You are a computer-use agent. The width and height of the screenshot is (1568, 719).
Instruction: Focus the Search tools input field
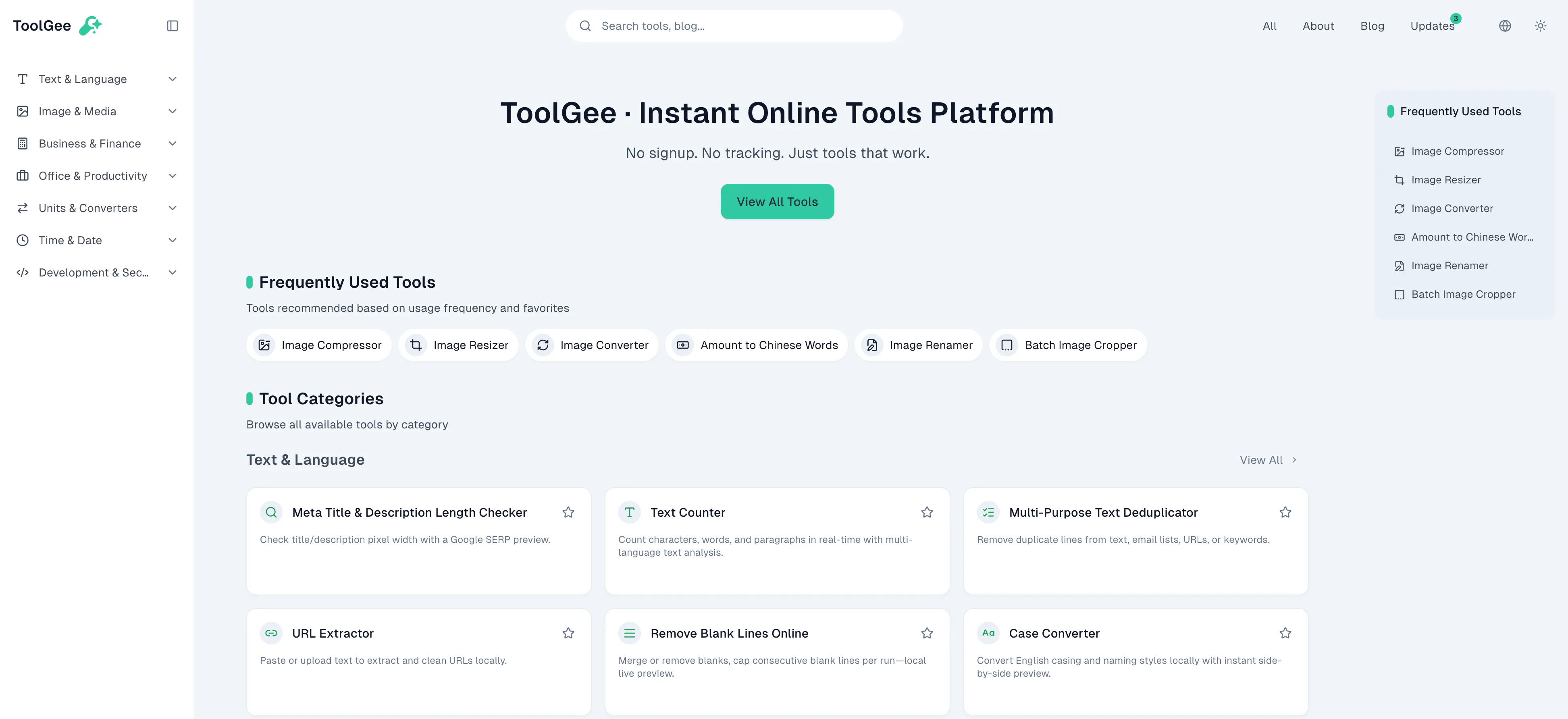(734, 25)
